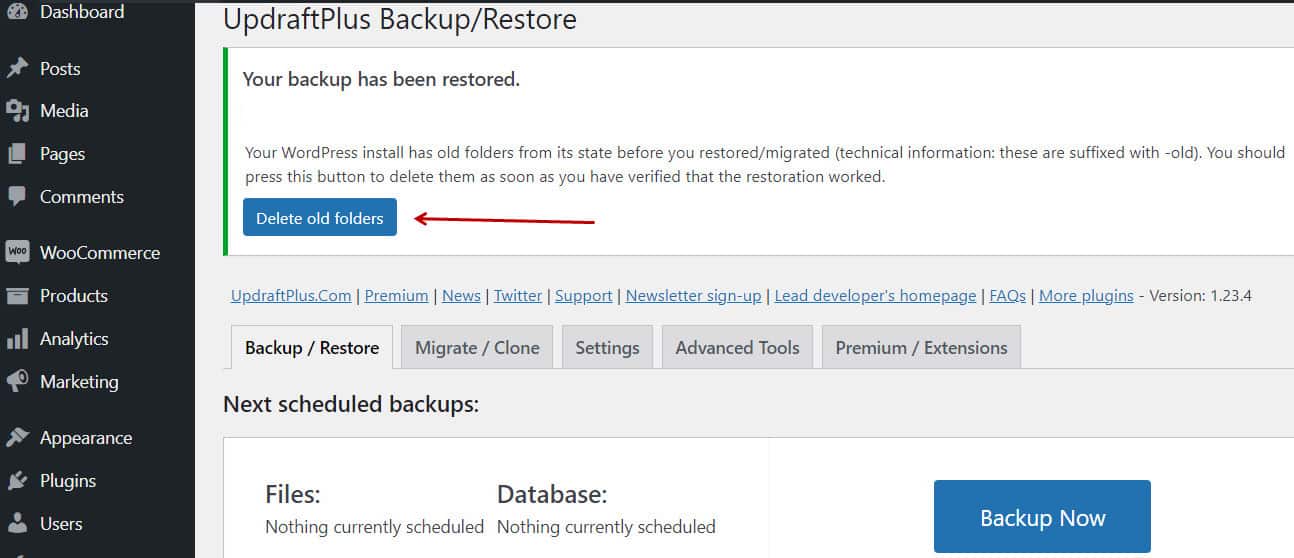This screenshot has height=558, width=1294.
Task: Click the Analytics bar chart icon
Action: point(17,339)
